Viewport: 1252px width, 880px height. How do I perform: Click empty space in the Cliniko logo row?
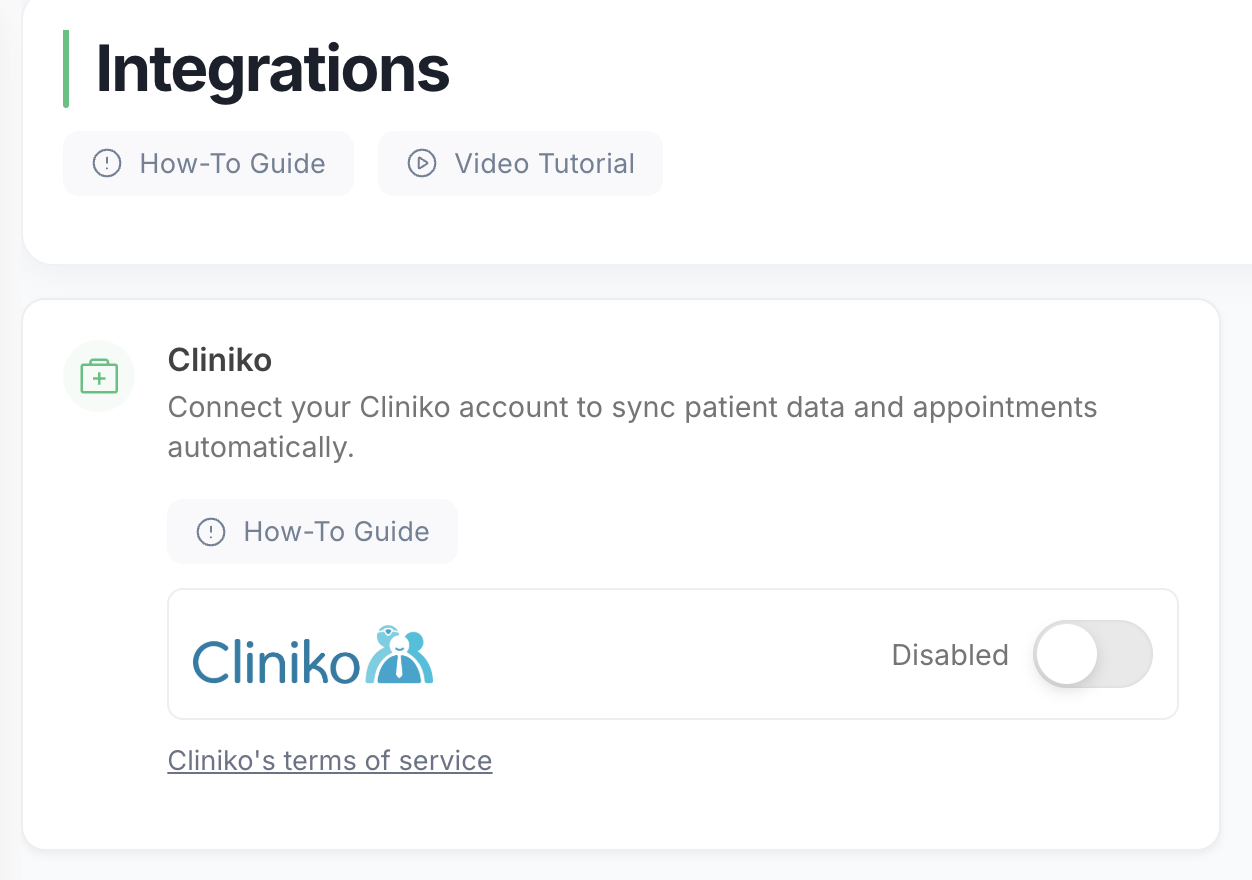660,655
